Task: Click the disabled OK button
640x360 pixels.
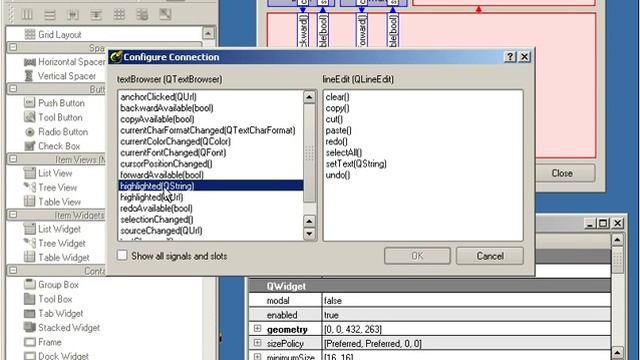Action: pyautogui.click(x=417, y=256)
